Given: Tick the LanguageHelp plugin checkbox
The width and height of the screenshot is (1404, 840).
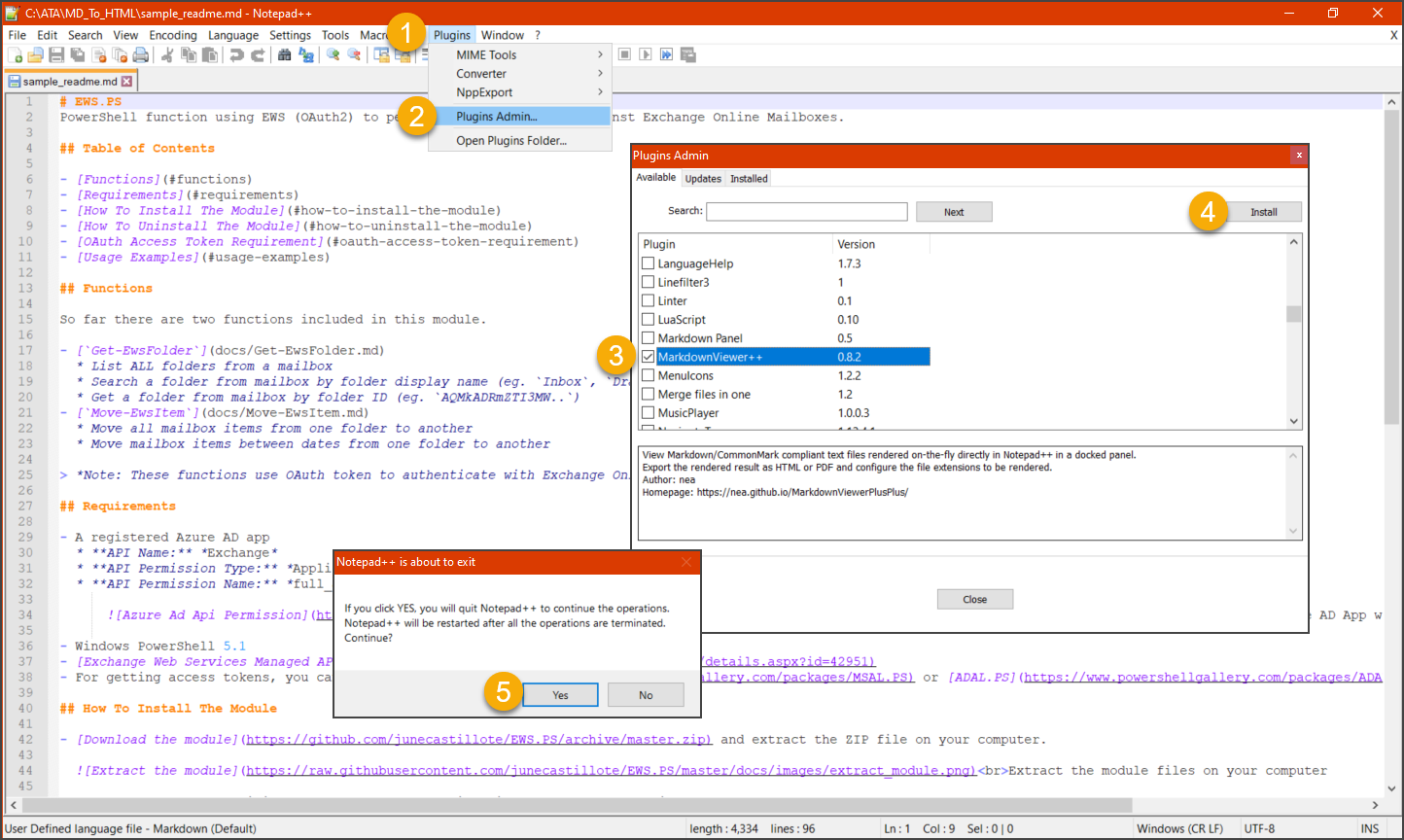Looking at the screenshot, I should click(648, 263).
